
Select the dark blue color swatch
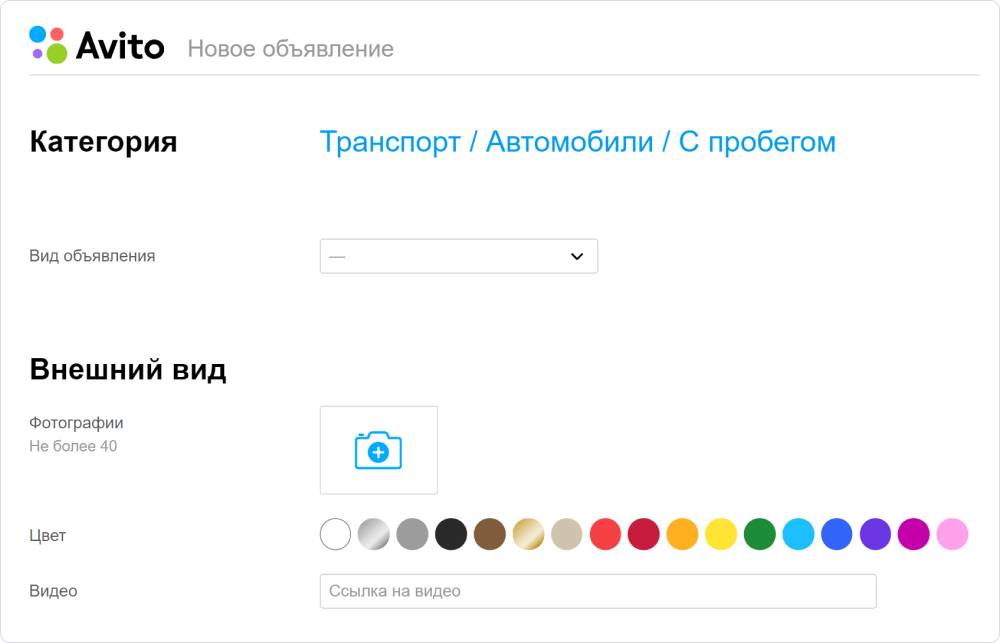click(837, 534)
